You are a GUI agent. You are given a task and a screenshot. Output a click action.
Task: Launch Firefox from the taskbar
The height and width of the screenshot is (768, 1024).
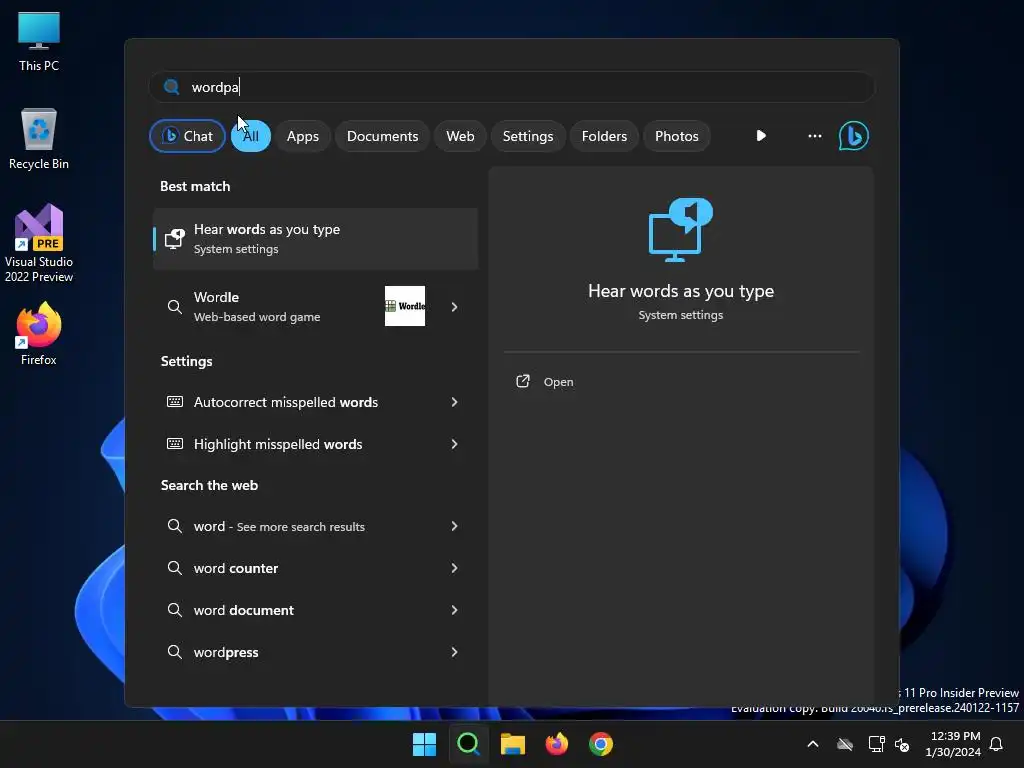coord(556,744)
